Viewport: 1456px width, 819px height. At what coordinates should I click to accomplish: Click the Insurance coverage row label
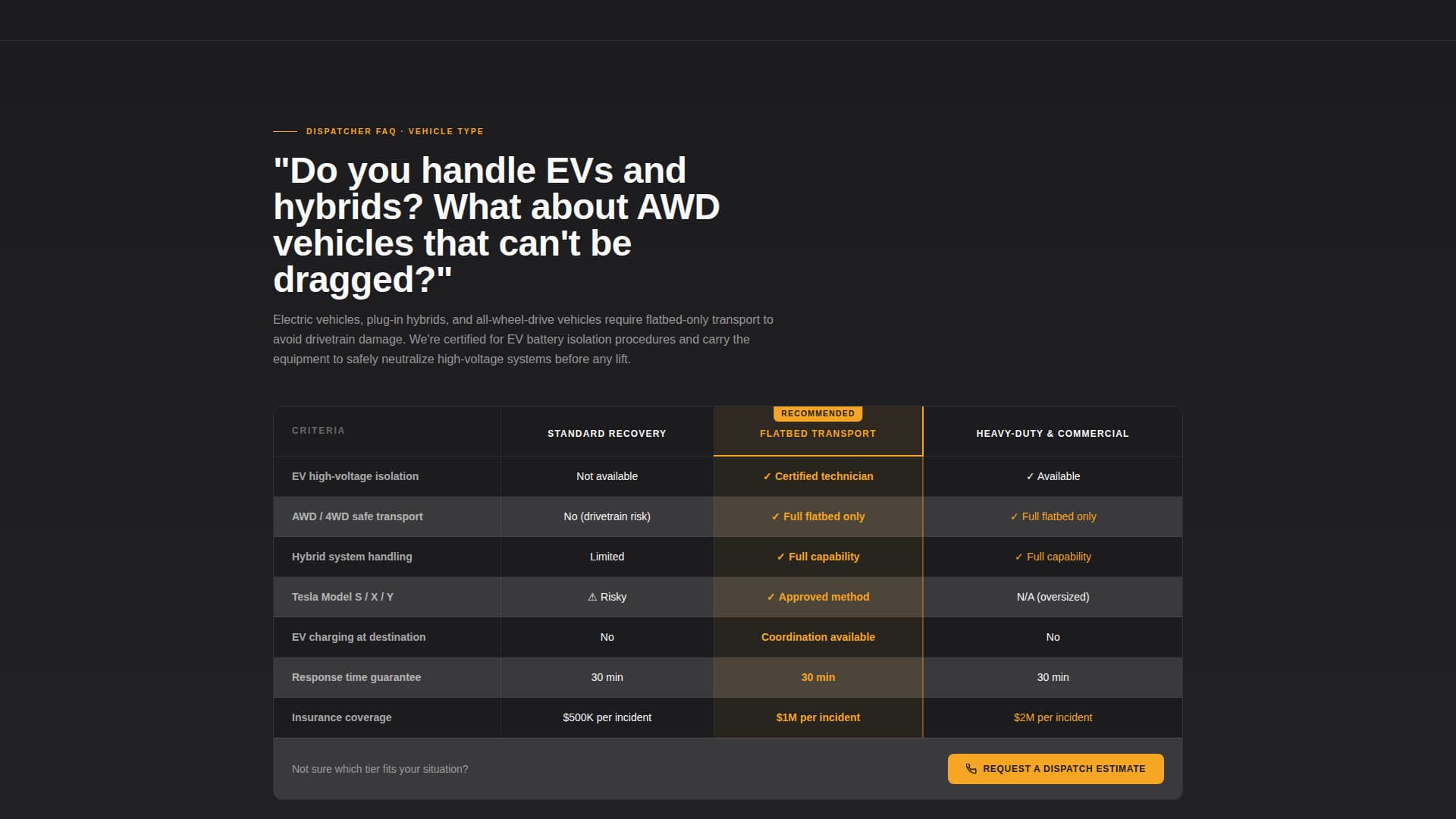341,717
